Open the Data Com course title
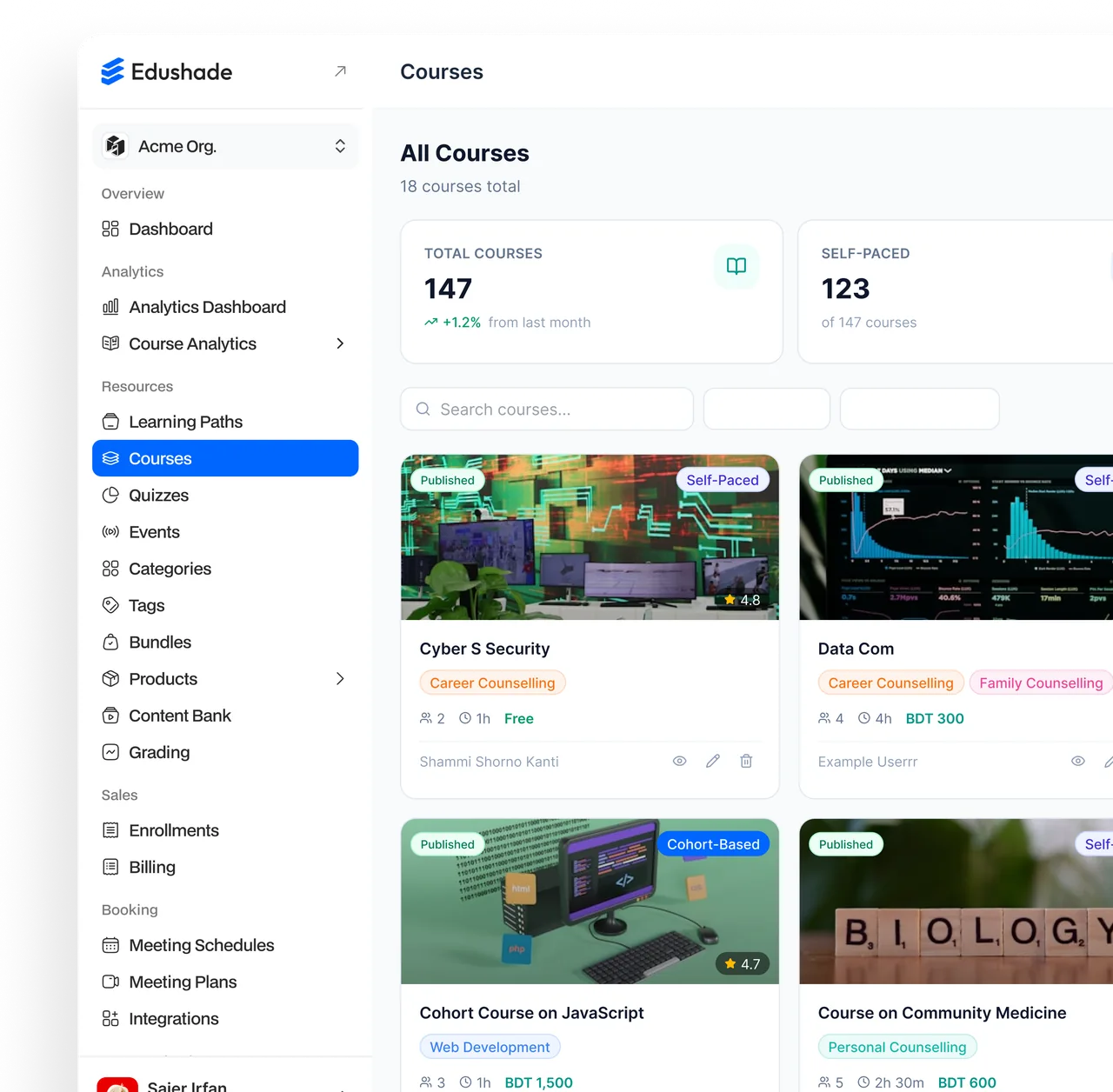Viewport: 1113px width, 1092px height. tap(856, 649)
